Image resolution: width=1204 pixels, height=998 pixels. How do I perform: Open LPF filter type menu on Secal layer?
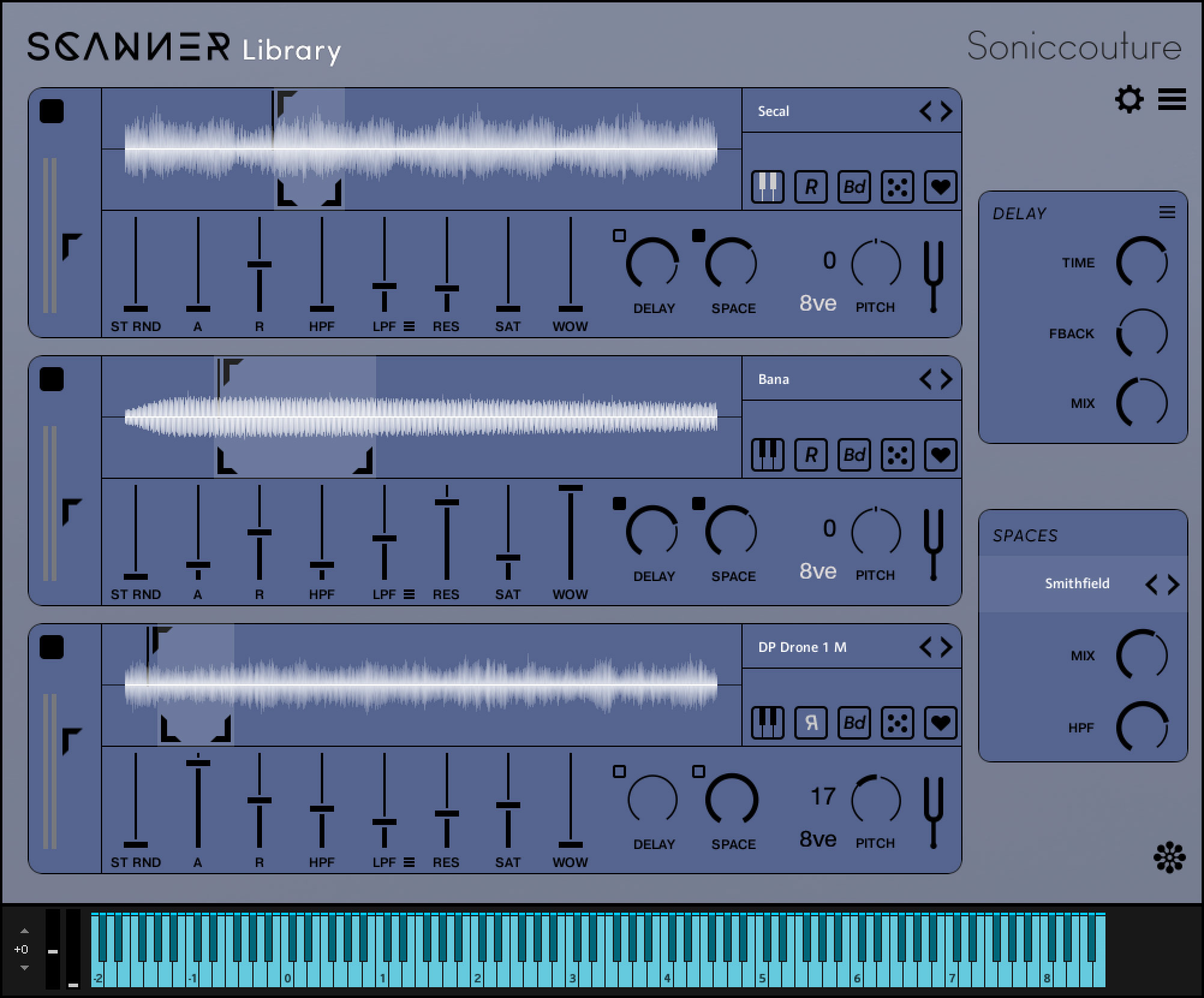tap(409, 327)
